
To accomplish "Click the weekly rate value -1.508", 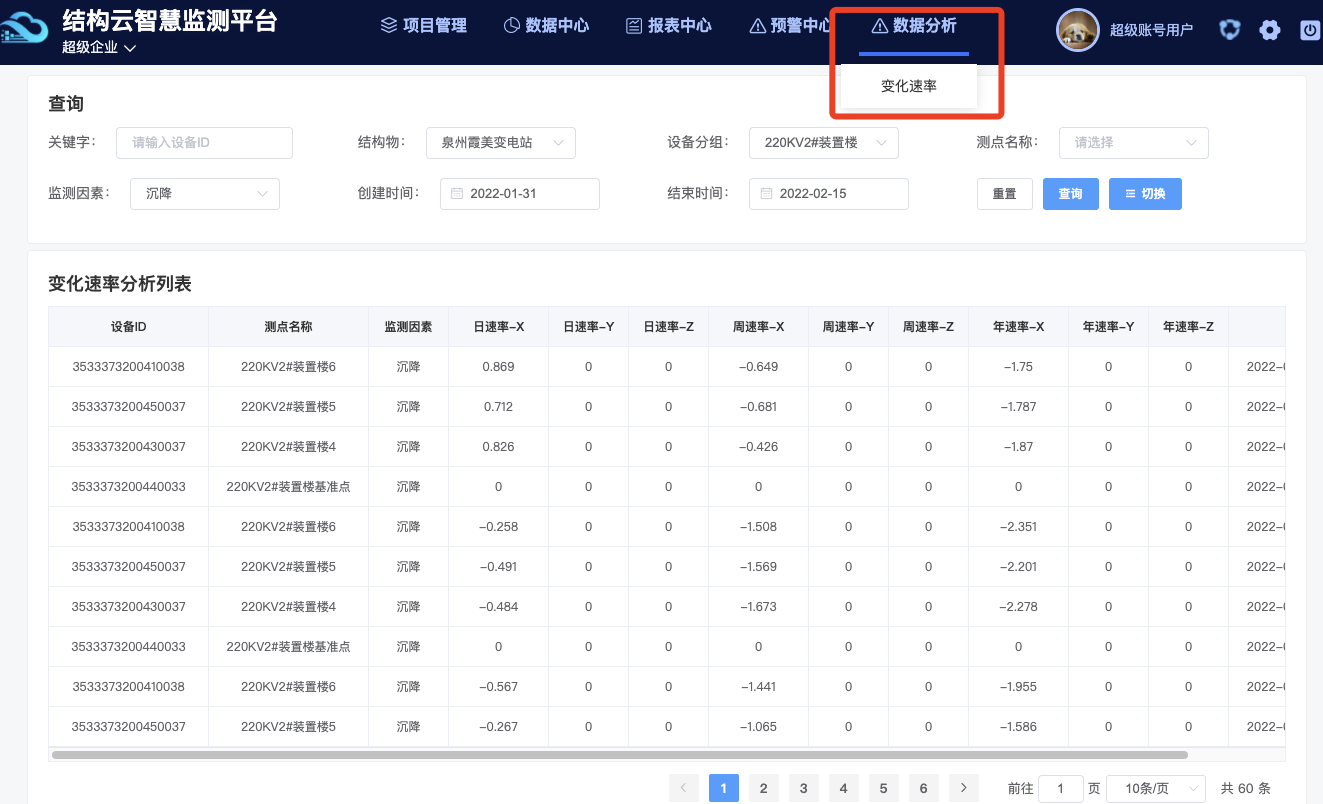I will point(758,527).
